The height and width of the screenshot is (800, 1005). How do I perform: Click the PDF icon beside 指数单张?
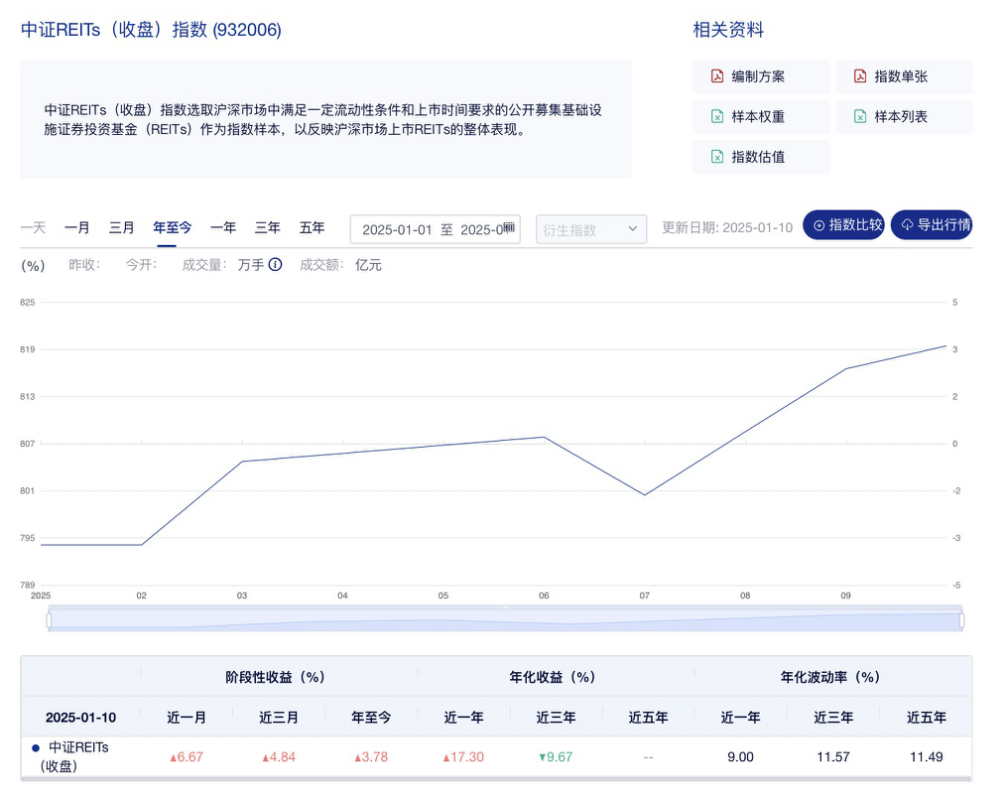860,77
